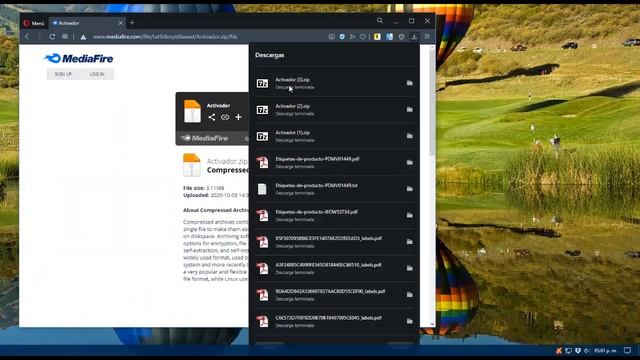Viewport: 640px width, 360px height.
Task: Open the extensions cube icon
Action: click(402, 37)
